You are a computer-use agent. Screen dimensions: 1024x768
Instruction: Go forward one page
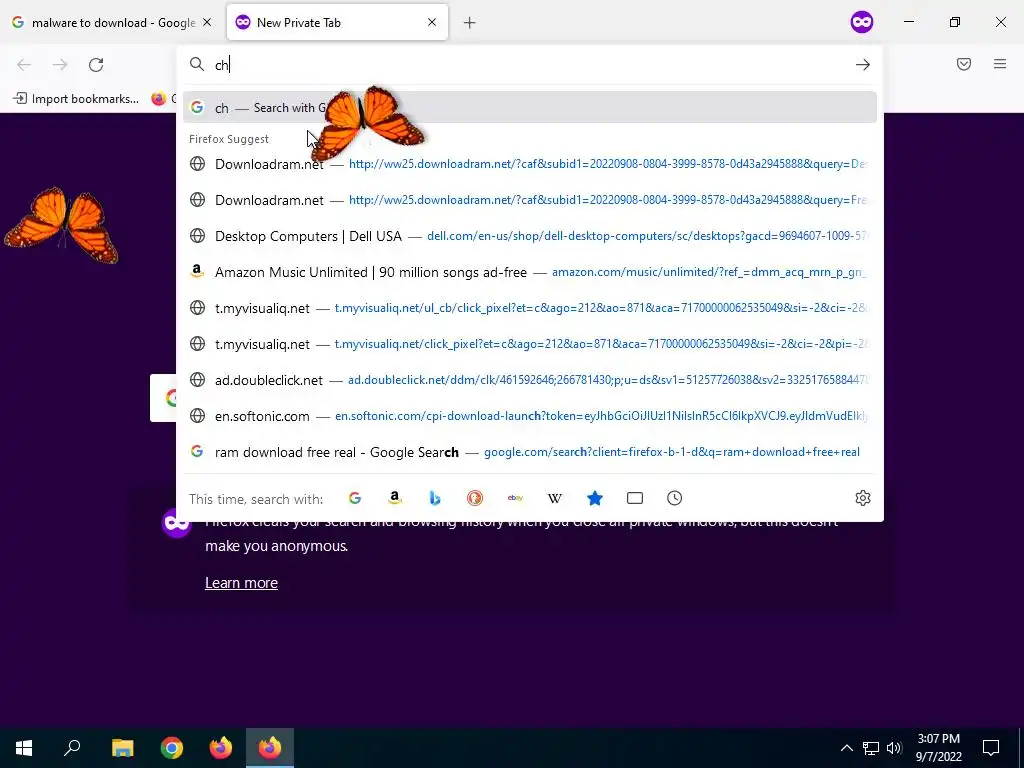(x=60, y=65)
